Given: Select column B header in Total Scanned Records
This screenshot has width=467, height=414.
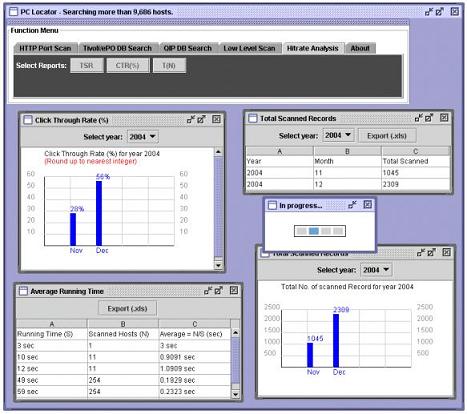Looking at the screenshot, I should coord(347,151).
